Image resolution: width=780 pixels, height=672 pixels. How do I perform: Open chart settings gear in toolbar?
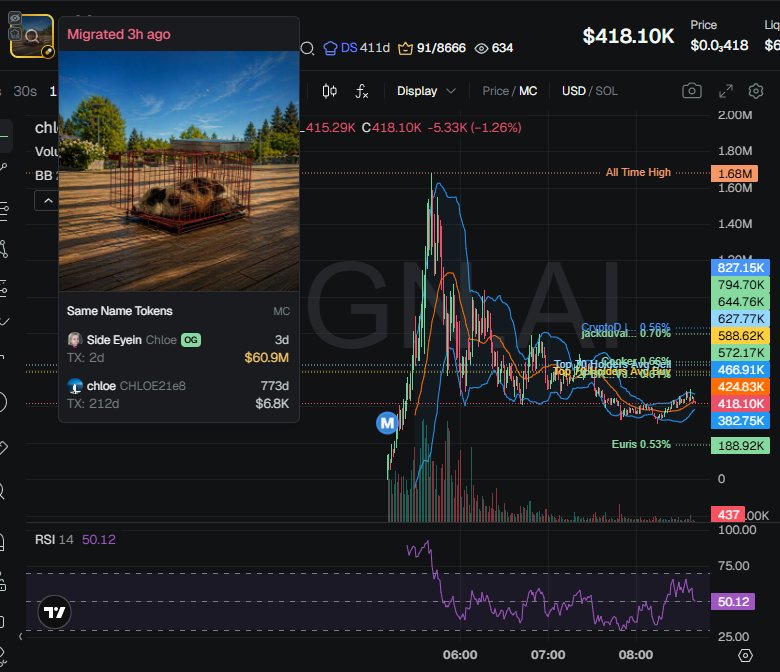point(756,91)
